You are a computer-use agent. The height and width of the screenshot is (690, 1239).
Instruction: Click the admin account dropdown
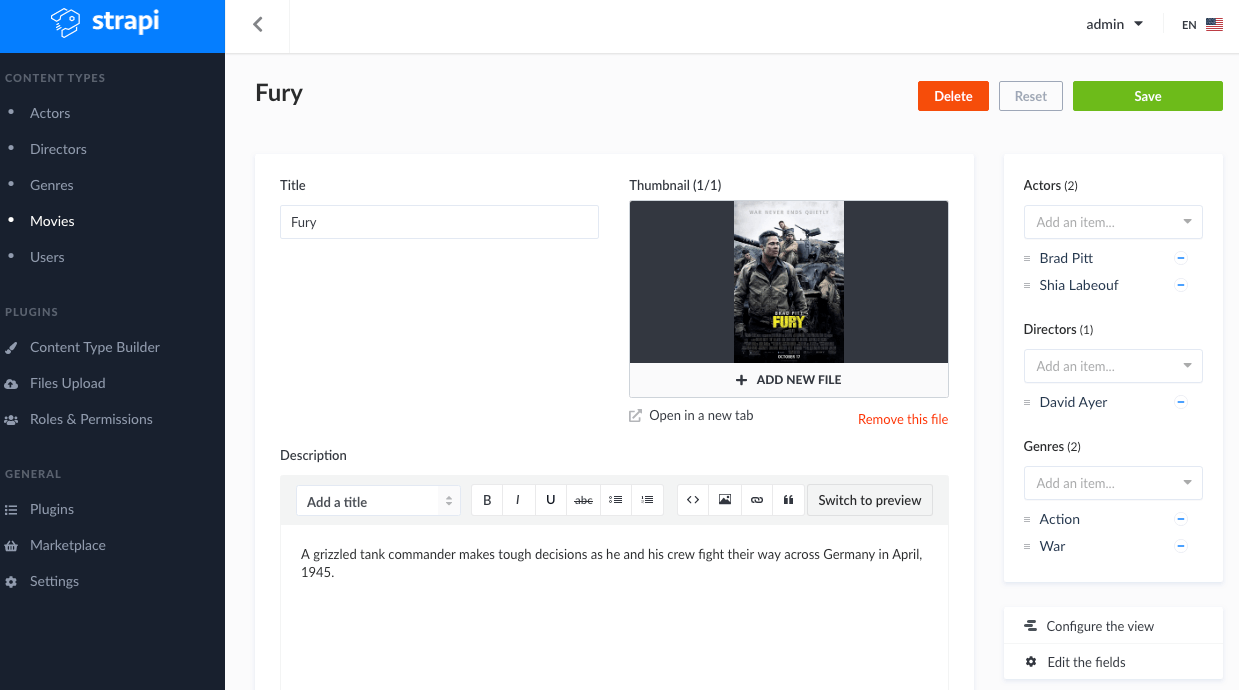click(x=1113, y=23)
